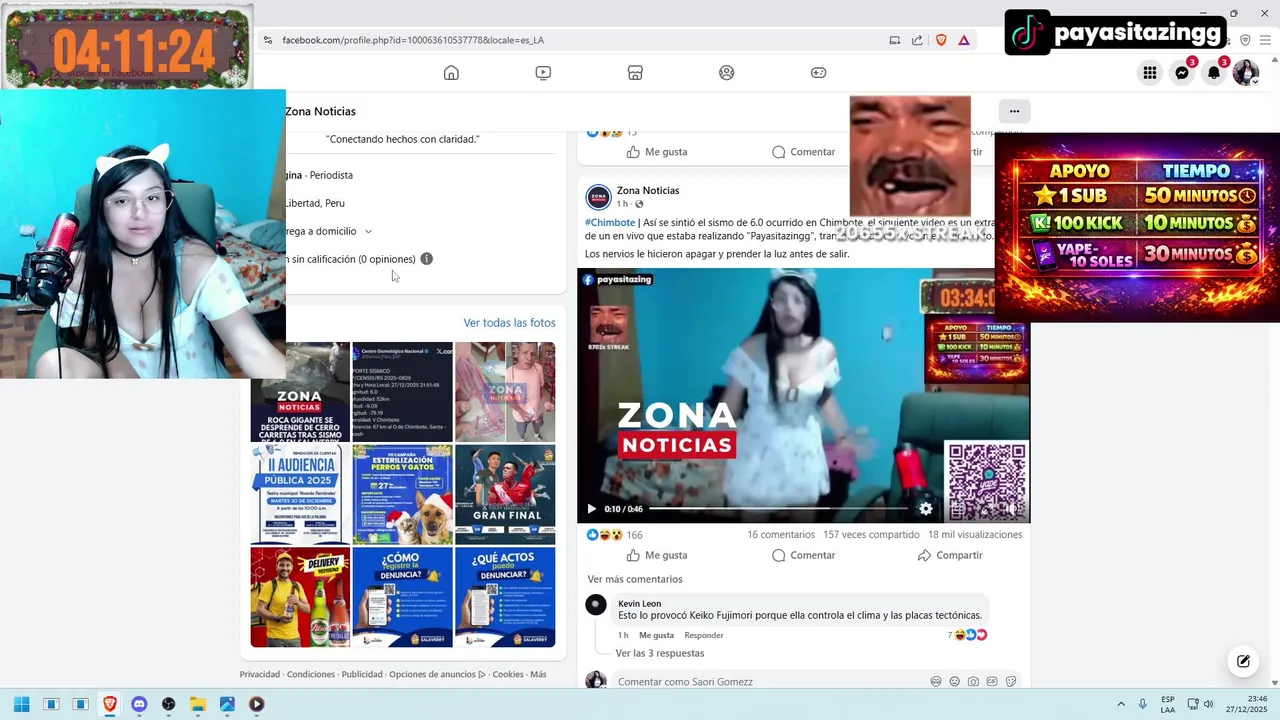The height and width of the screenshot is (720, 1280).
Task: Insert an avatar sticker in comment box
Action: point(936,682)
